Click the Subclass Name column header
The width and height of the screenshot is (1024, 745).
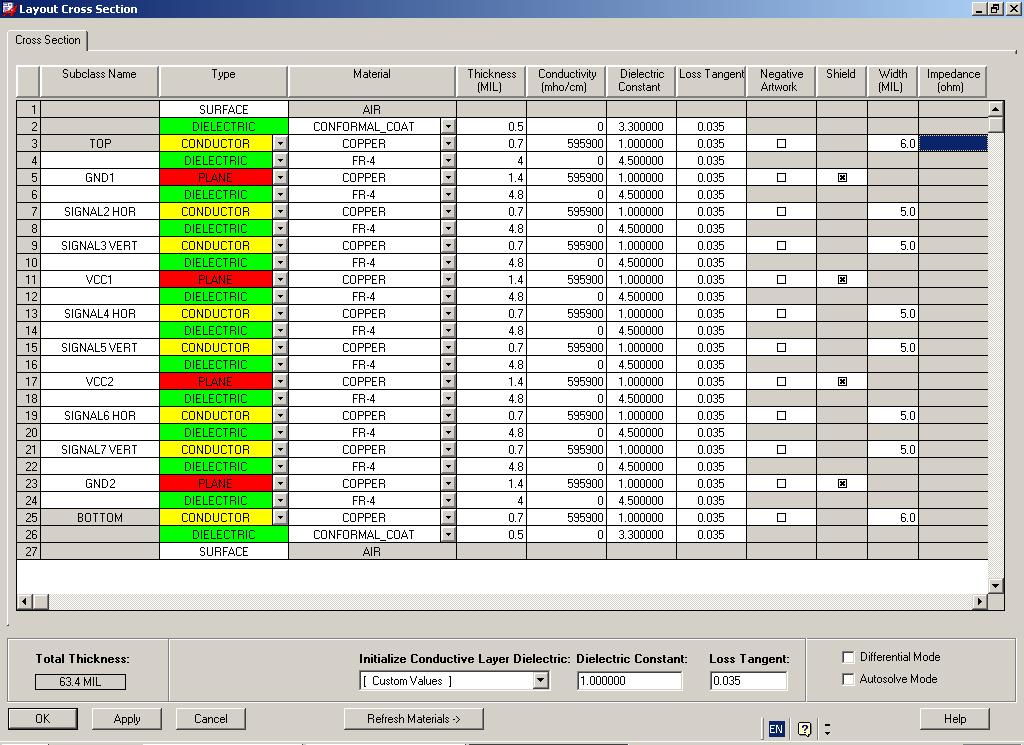[99, 81]
